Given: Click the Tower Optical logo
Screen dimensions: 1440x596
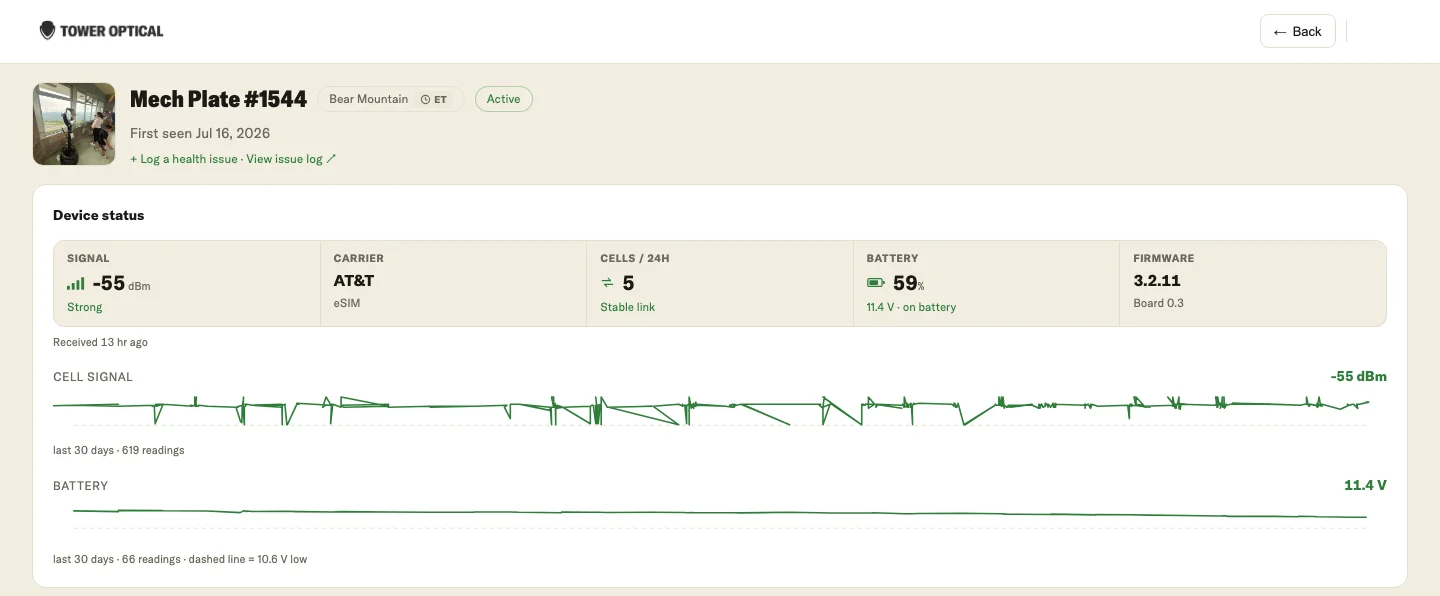Looking at the screenshot, I should pos(101,31).
